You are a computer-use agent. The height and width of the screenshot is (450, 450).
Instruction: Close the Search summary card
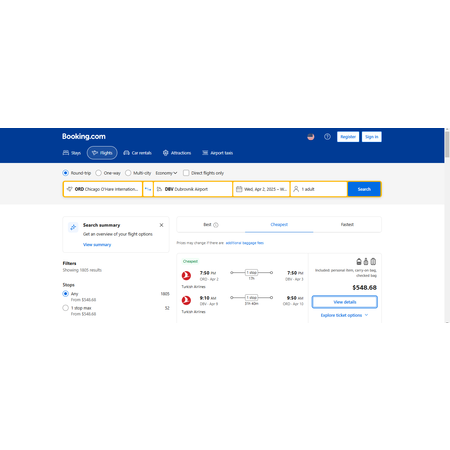click(x=161, y=225)
